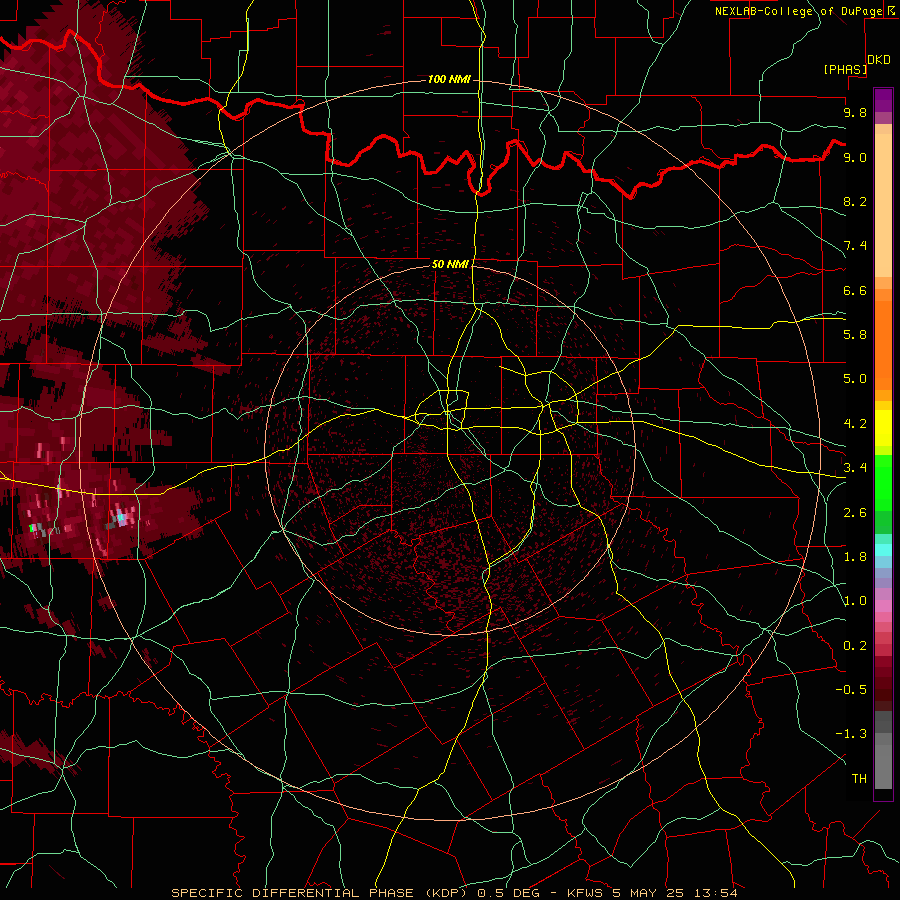Click the NEXLAB-College of DuPage watermark text

pyautogui.click(x=798, y=11)
